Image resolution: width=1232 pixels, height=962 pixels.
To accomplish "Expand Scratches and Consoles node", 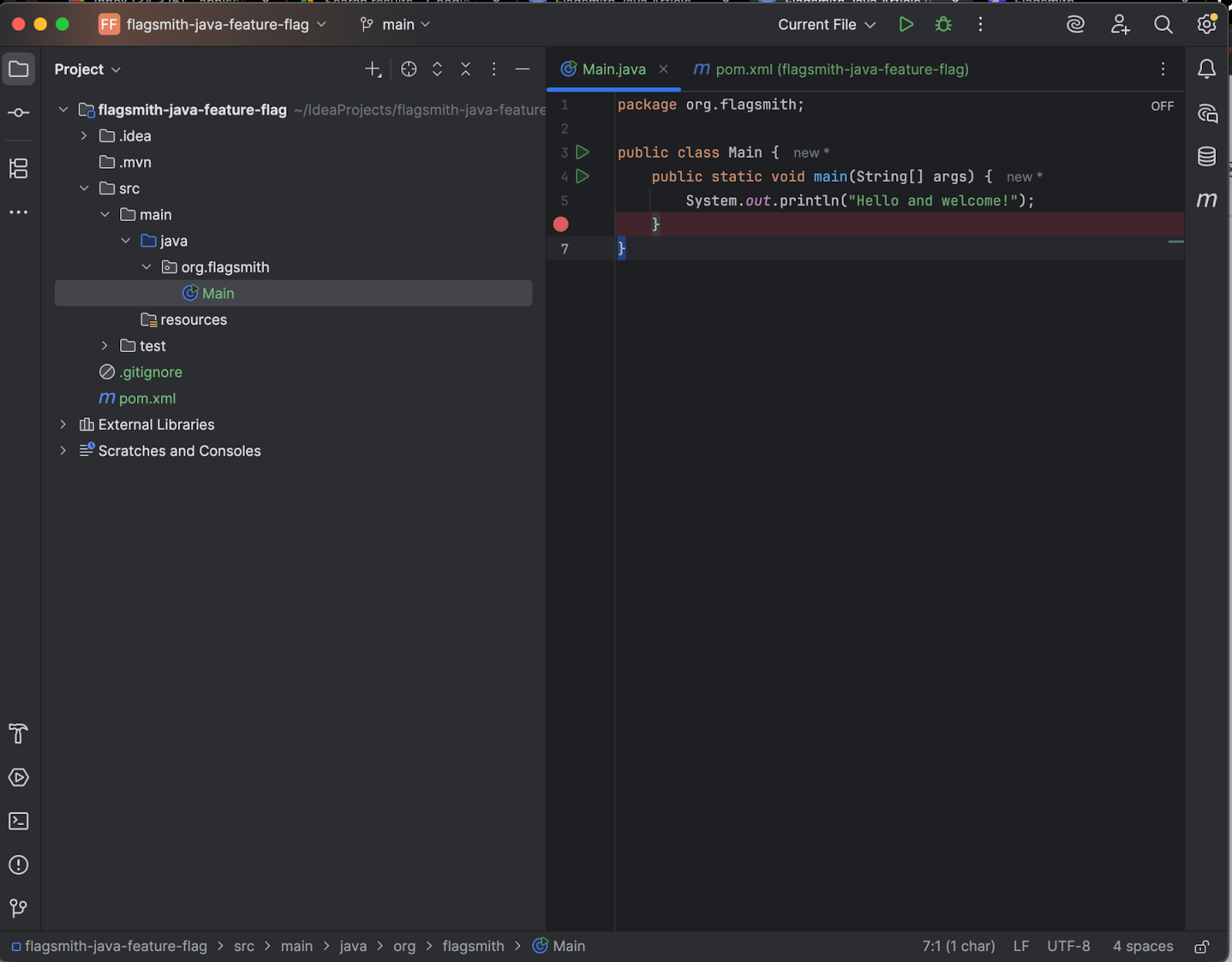I will pyautogui.click(x=63, y=451).
